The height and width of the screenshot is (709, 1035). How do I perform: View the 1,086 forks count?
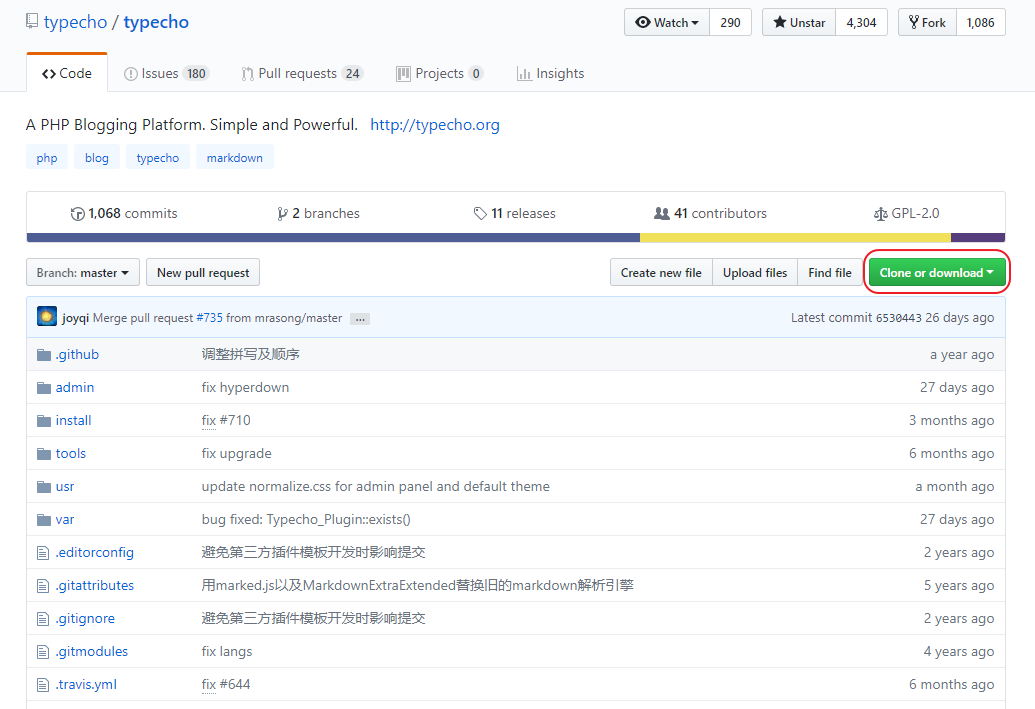[x=980, y=22]
